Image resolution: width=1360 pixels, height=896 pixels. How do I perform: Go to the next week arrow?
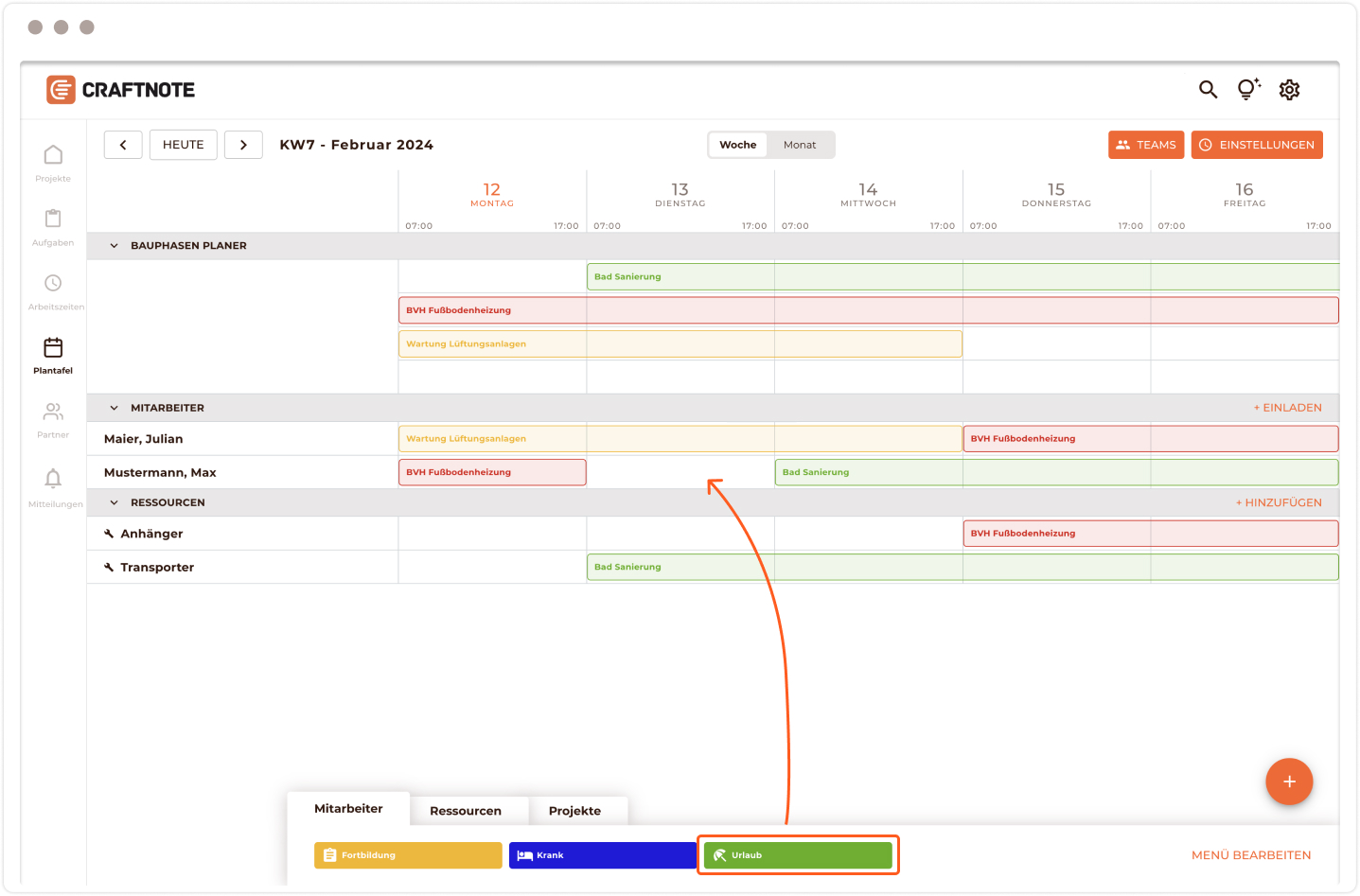click(243, 145)
